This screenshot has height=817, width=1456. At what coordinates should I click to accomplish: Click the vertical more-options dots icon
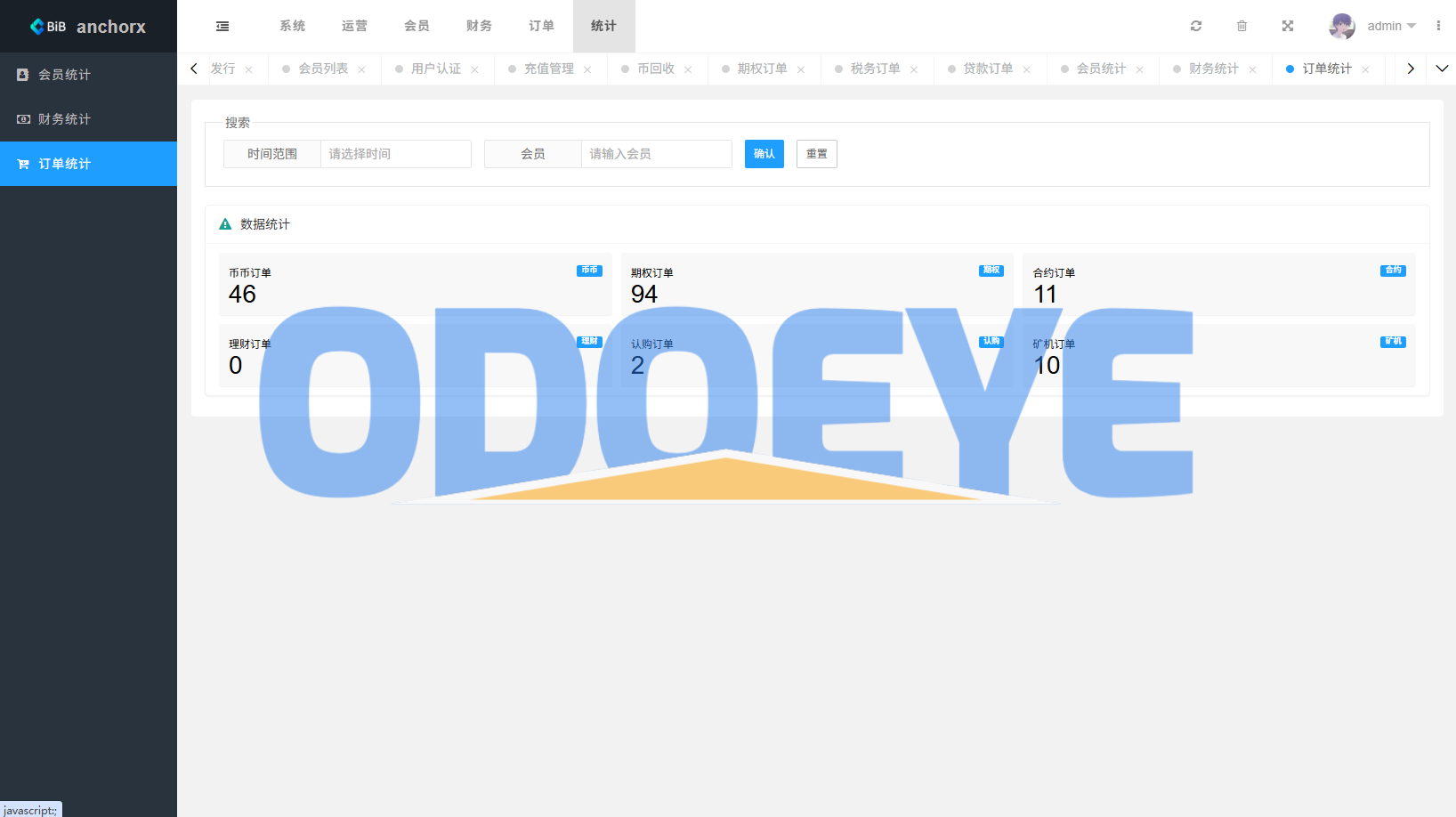pos(1438,27)
